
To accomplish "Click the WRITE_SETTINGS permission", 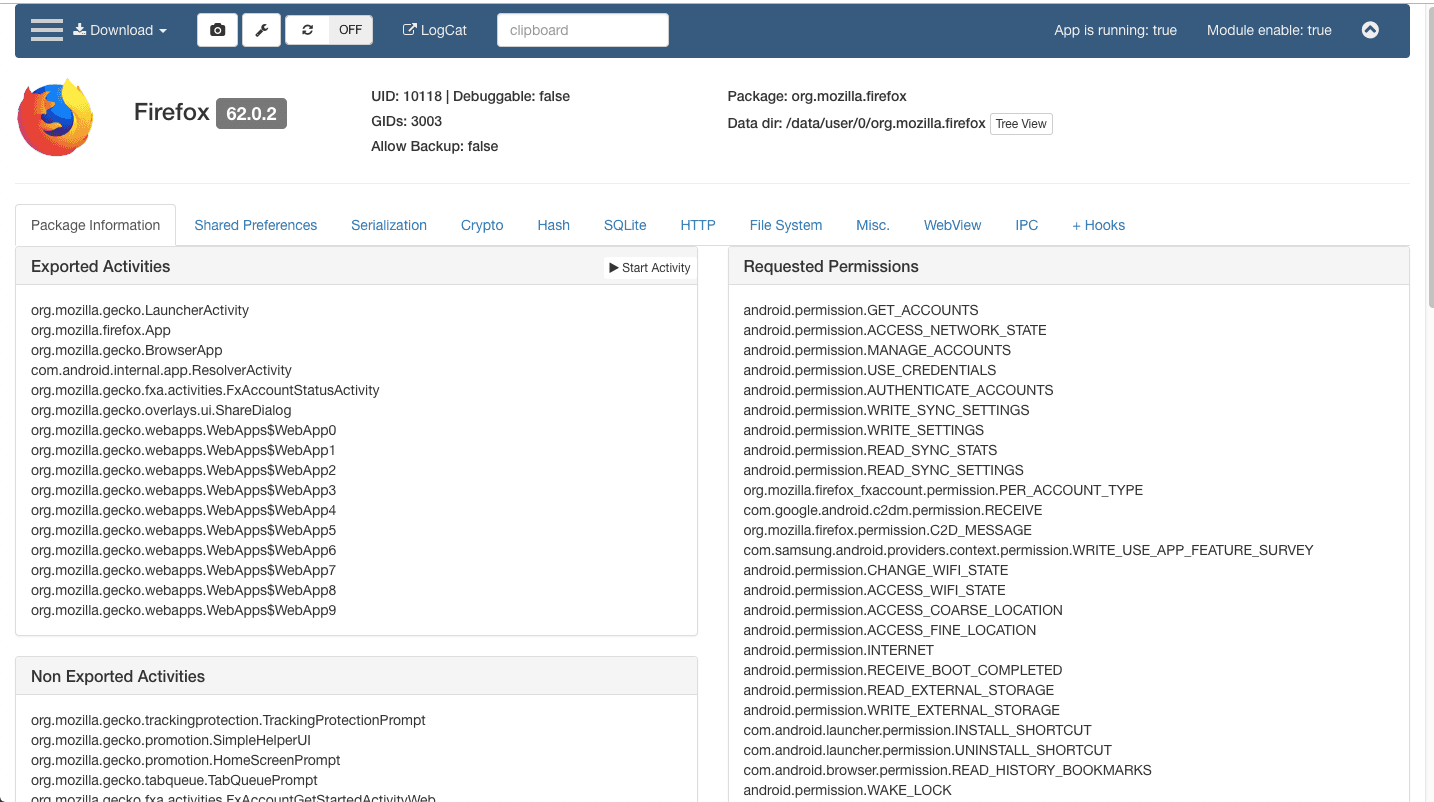I will 863,430.
